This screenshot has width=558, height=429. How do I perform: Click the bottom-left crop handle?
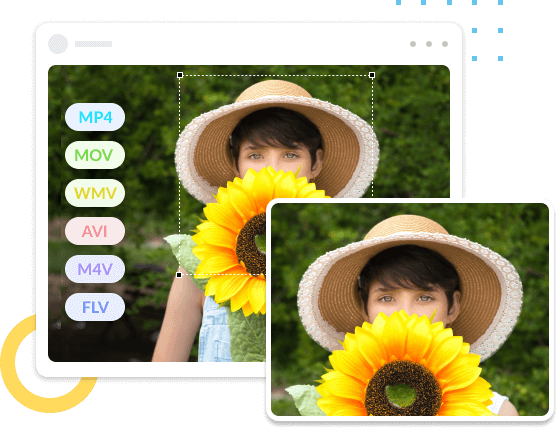tap(179, 275)
